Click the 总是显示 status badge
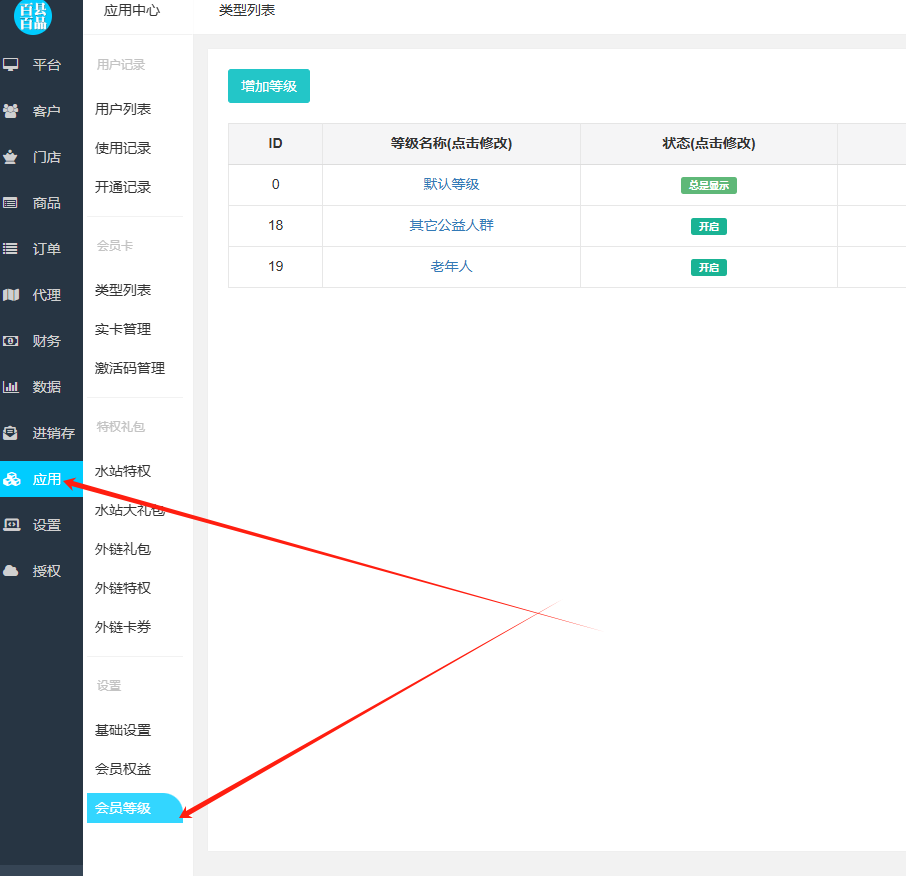 point(708,186)
